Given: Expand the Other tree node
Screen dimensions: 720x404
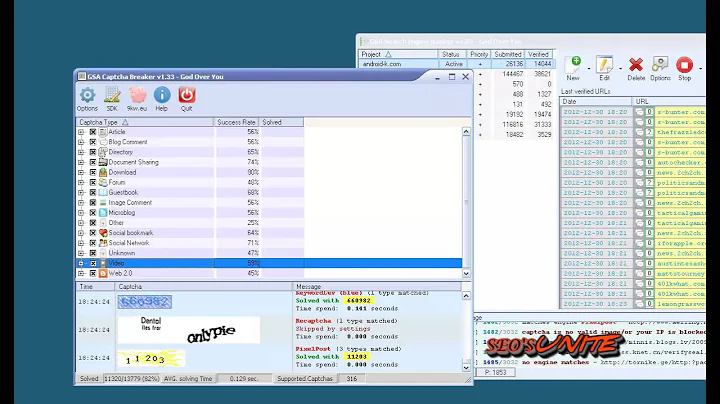Looking at the screenshot, I should [x=81, y=223].
